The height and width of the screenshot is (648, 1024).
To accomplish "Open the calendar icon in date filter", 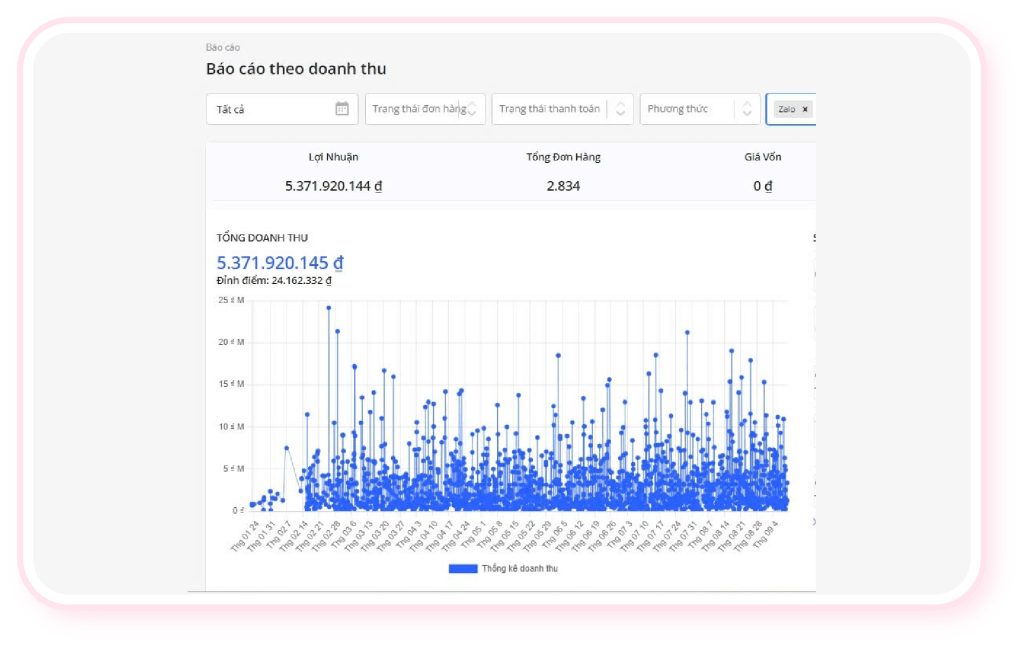I will tap(342, 109).
